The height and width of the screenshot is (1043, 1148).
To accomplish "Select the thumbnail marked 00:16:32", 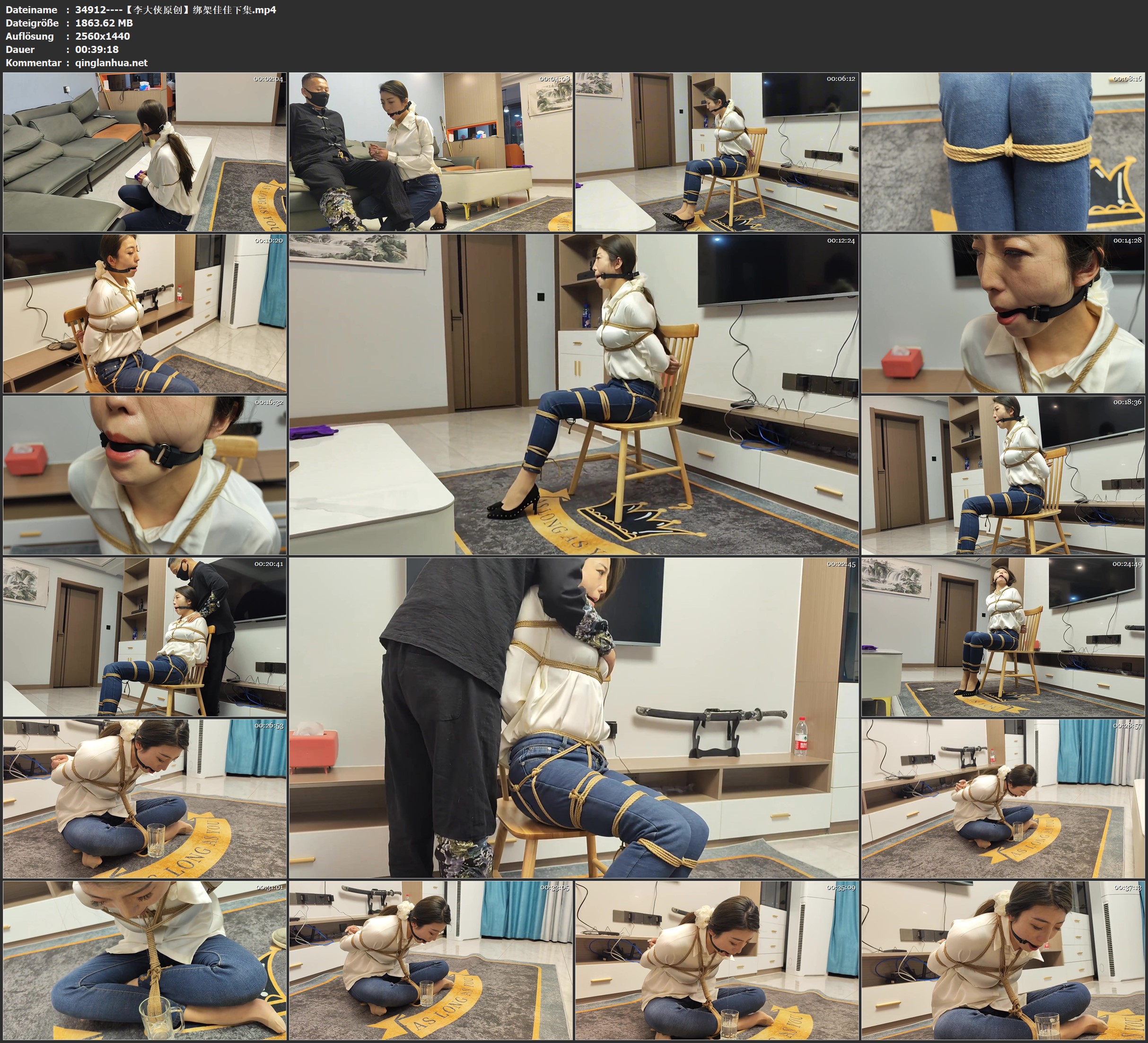I will pyautogui.click(x=145, y=475).
